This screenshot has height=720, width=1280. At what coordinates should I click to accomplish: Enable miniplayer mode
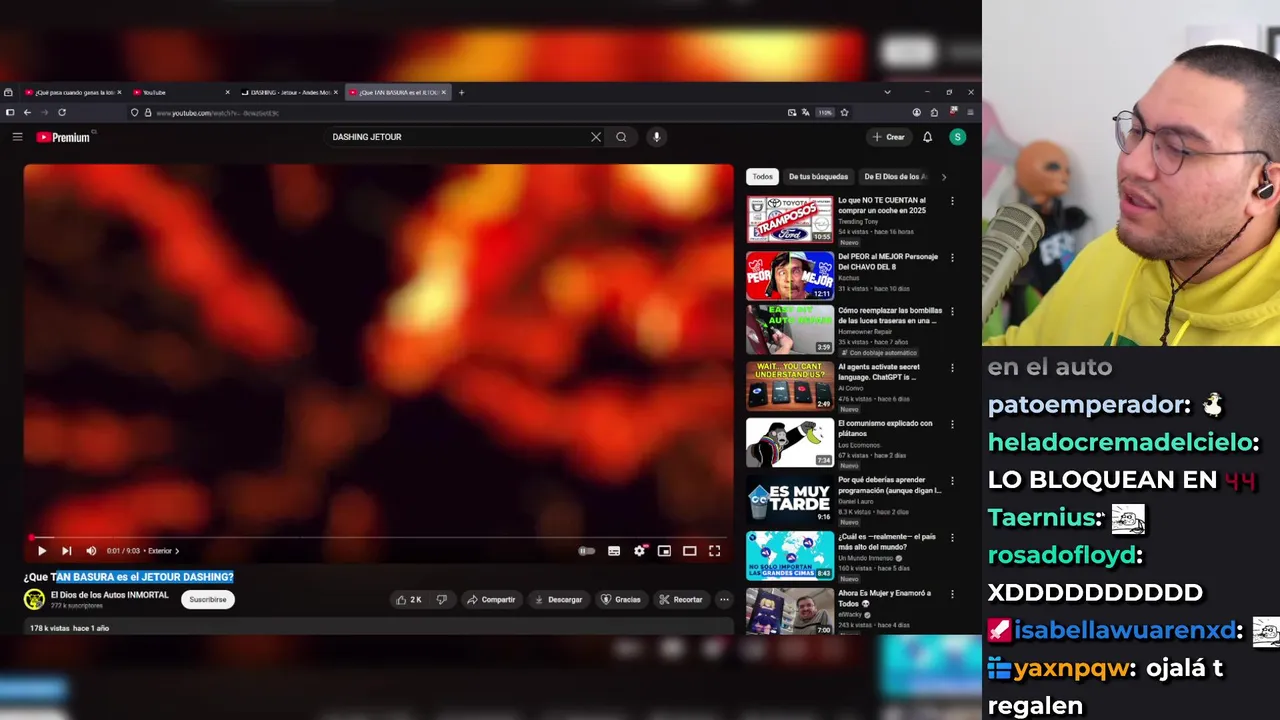[x=664, y=551]
